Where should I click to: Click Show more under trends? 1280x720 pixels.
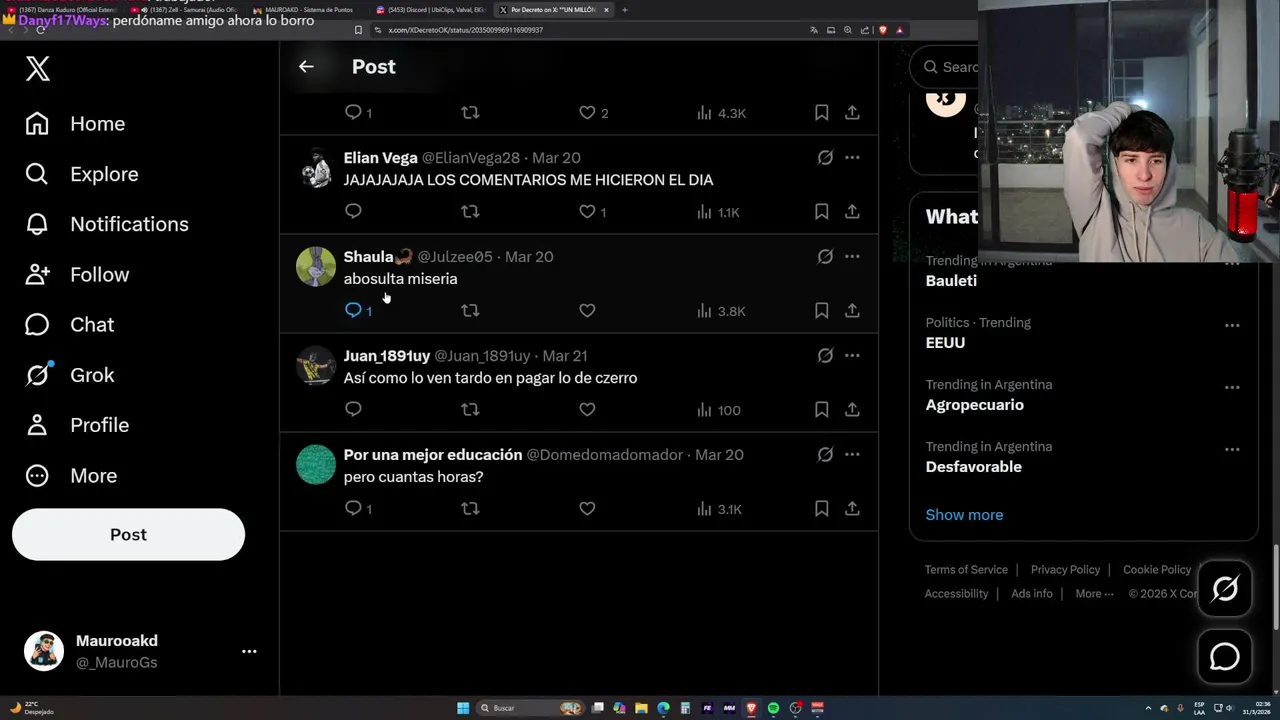coord(964,514)
